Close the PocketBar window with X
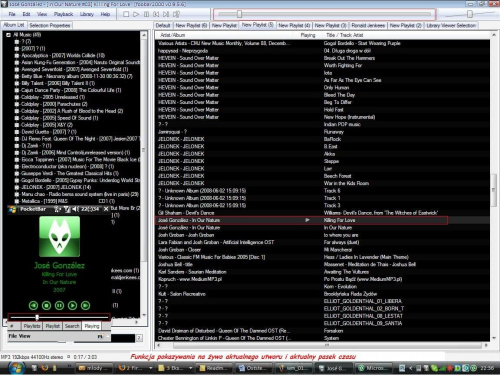This screenshot has width=500, height=375. [106, 209]
